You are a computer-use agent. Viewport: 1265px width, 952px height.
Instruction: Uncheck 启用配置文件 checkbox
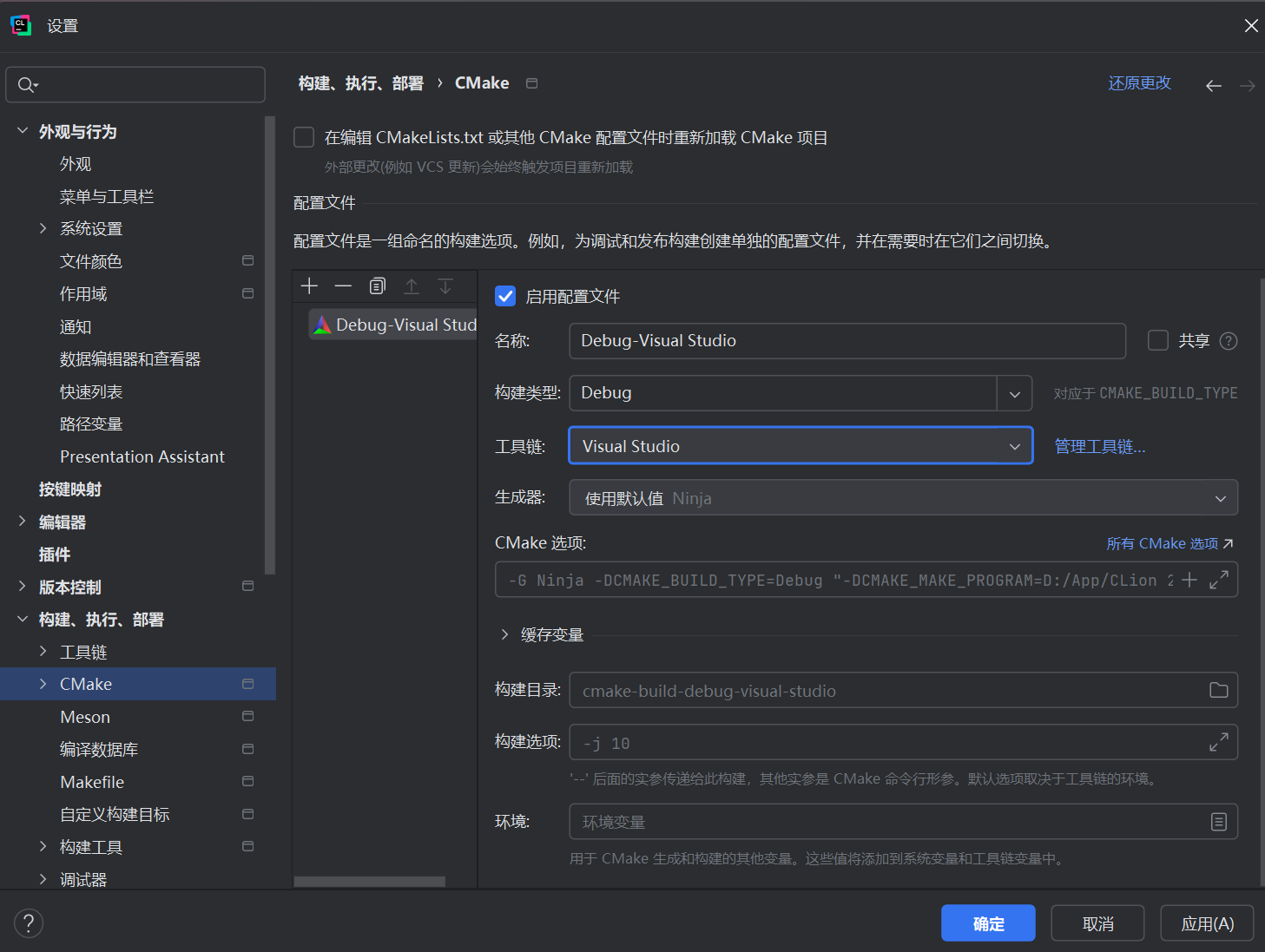(505, 296)
